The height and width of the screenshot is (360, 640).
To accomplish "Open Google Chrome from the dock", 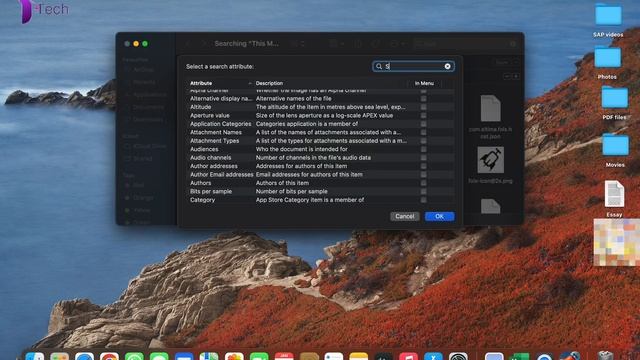I will [109, 357].
